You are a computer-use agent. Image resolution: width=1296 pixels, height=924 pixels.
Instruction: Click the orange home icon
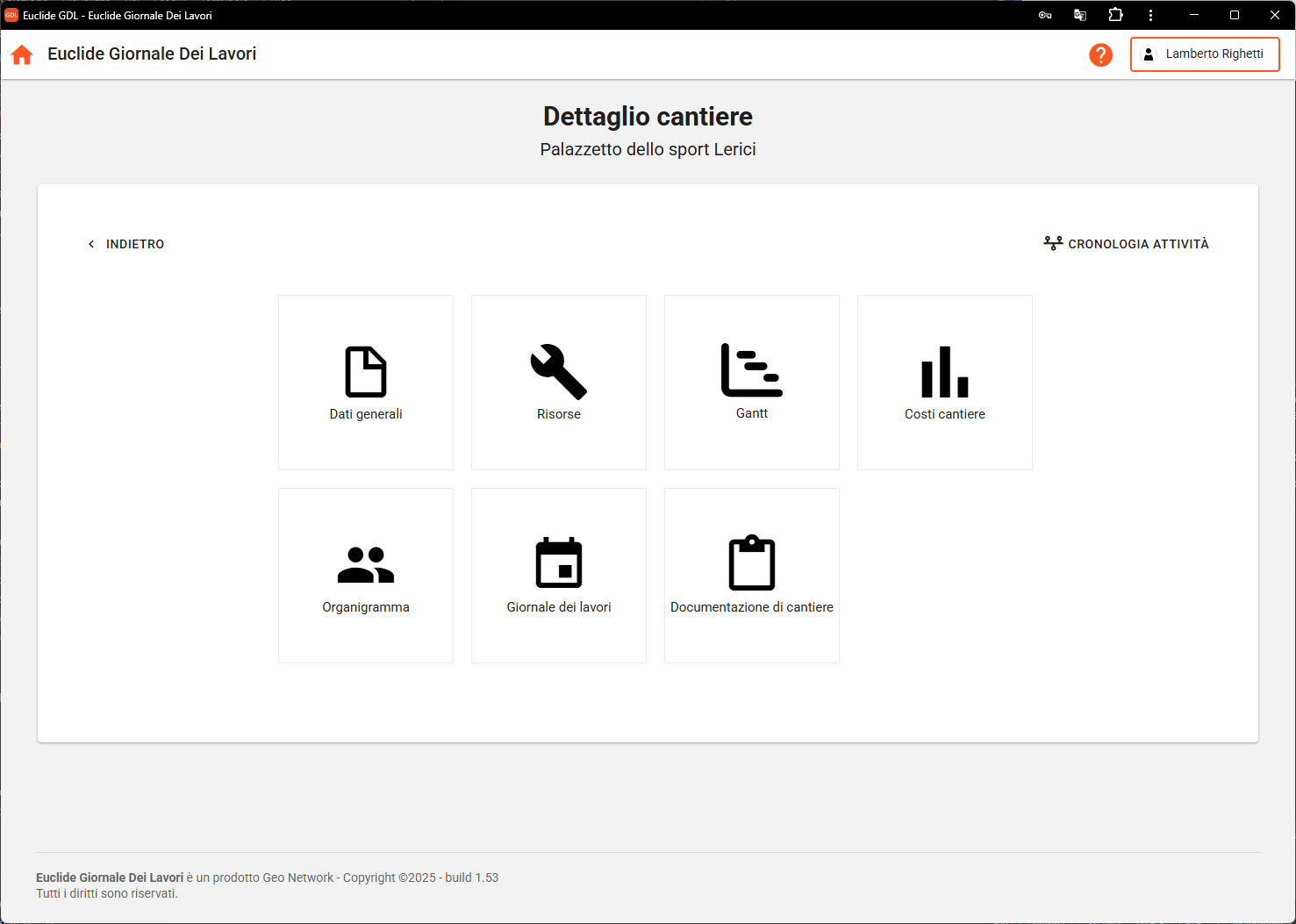coord(22,54)
